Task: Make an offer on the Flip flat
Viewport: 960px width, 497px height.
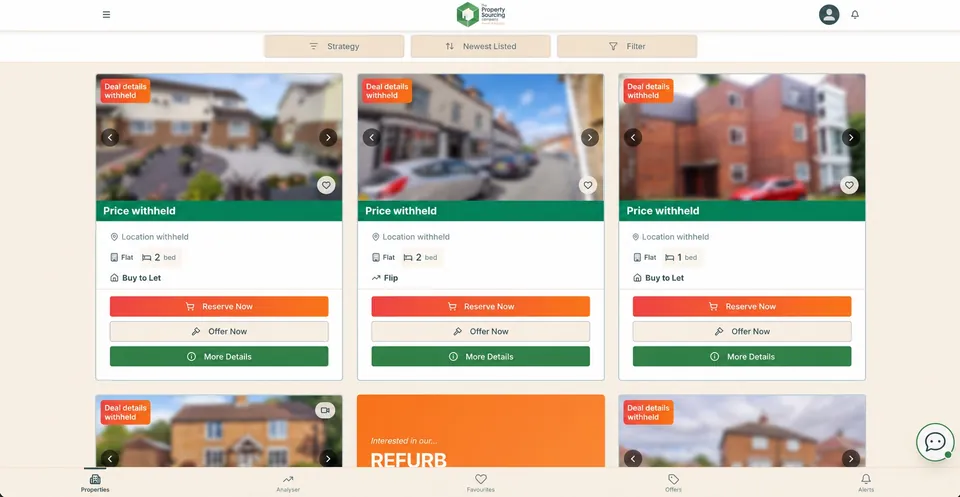Action: tap(481, 332)
